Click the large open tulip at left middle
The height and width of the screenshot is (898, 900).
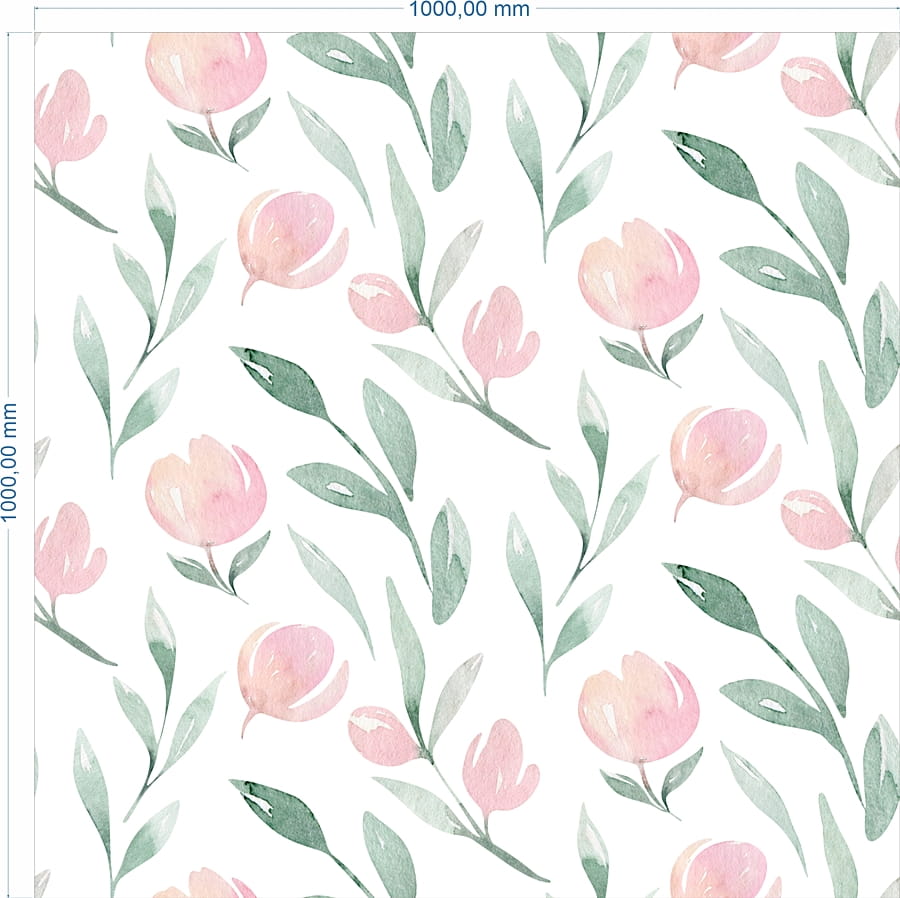[206, 491]
